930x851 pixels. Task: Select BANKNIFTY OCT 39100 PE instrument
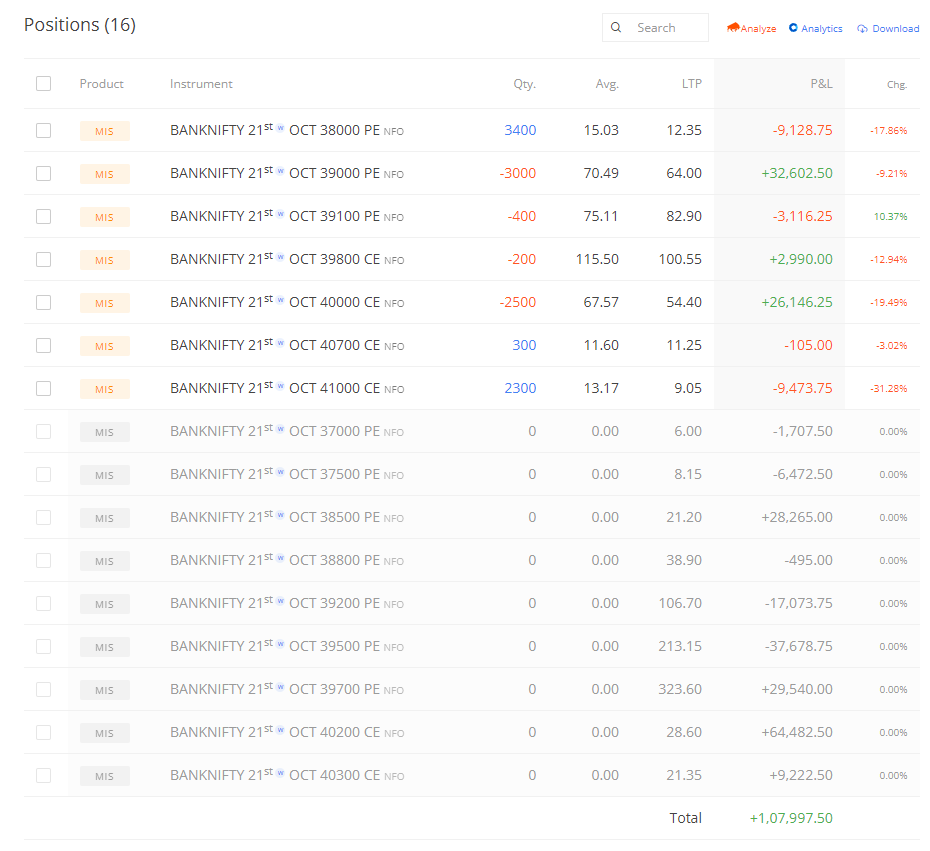point(286,216)
